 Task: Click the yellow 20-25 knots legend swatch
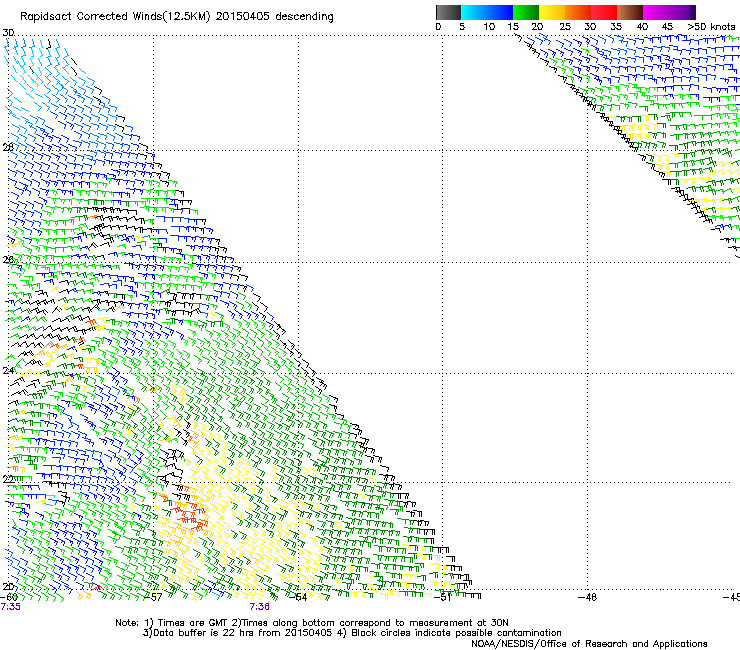coord(552,12)
